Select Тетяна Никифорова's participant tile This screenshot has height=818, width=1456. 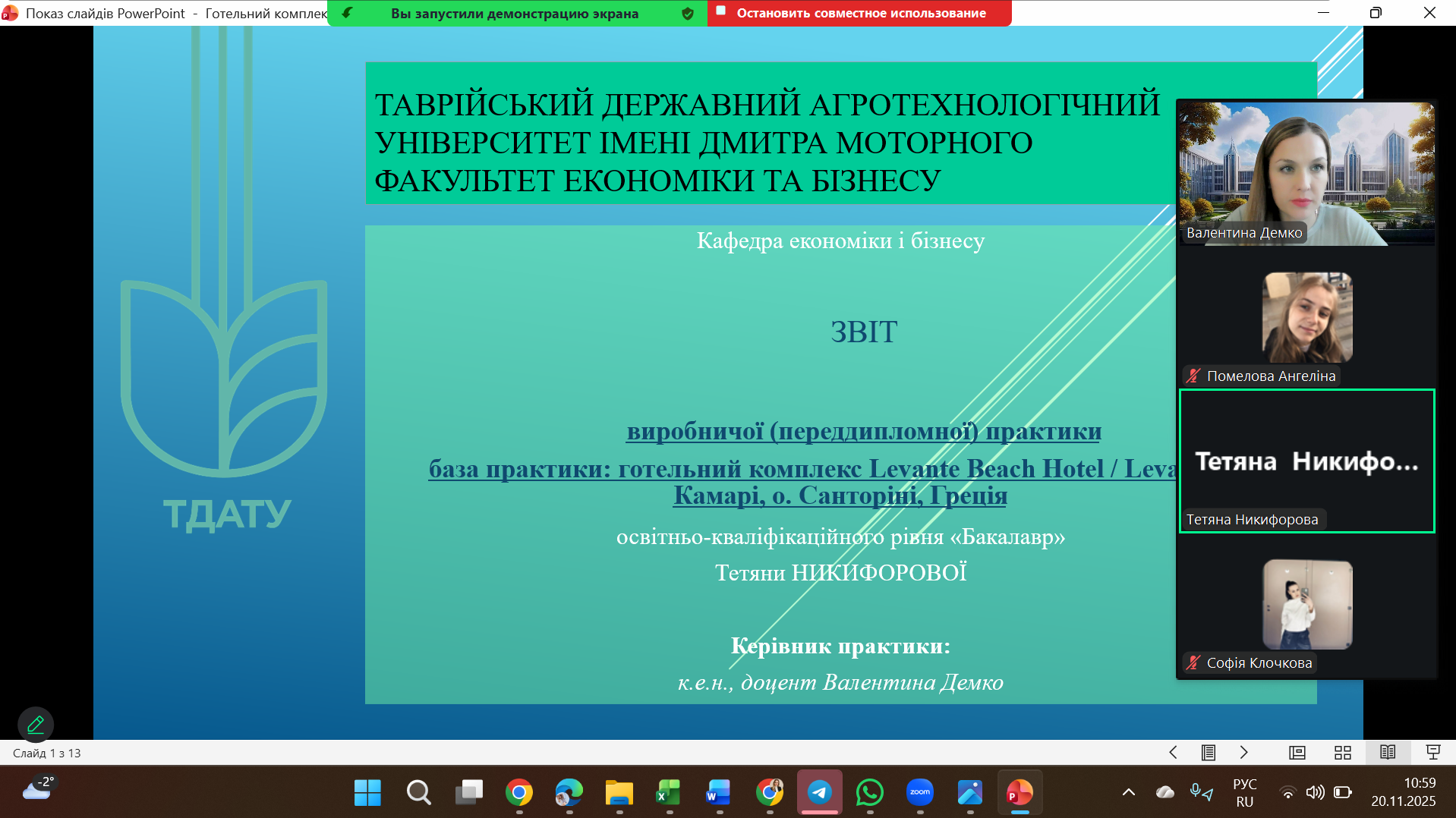point(1306,461)
